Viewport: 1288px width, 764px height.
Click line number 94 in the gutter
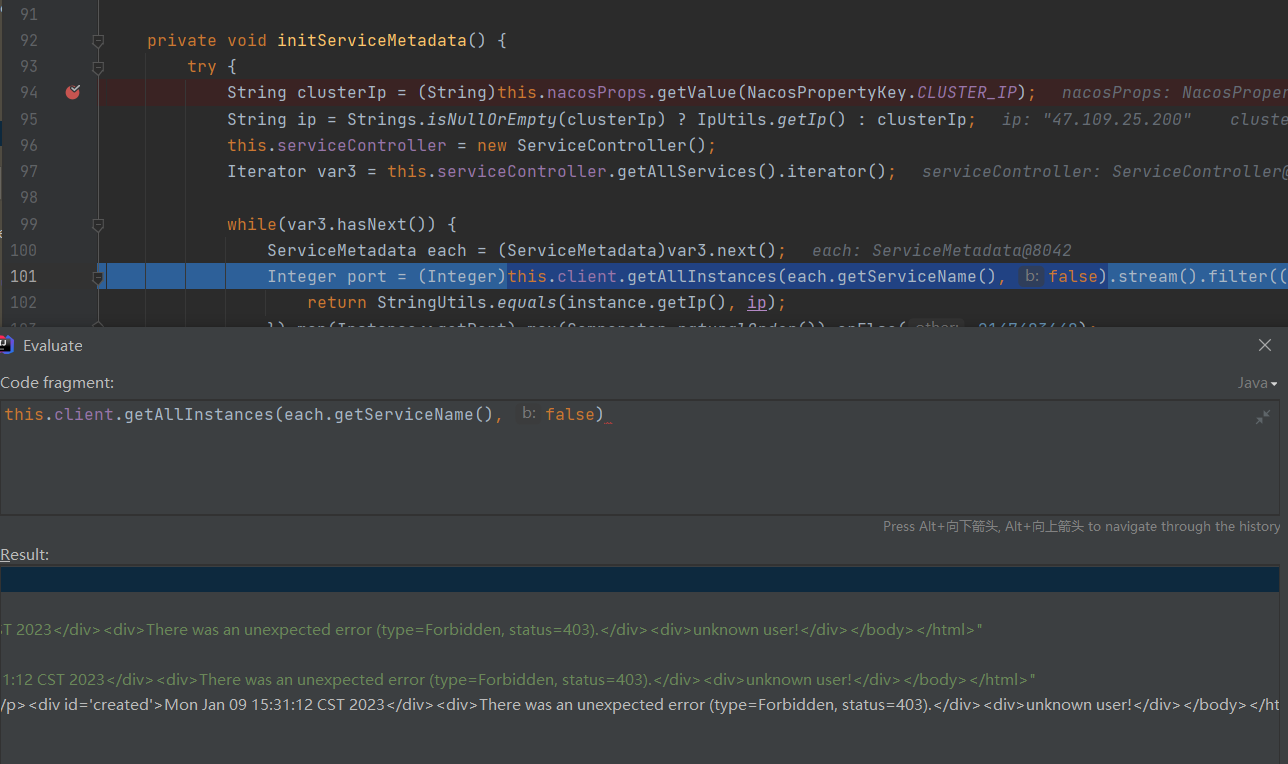click(x=28, y=93)
